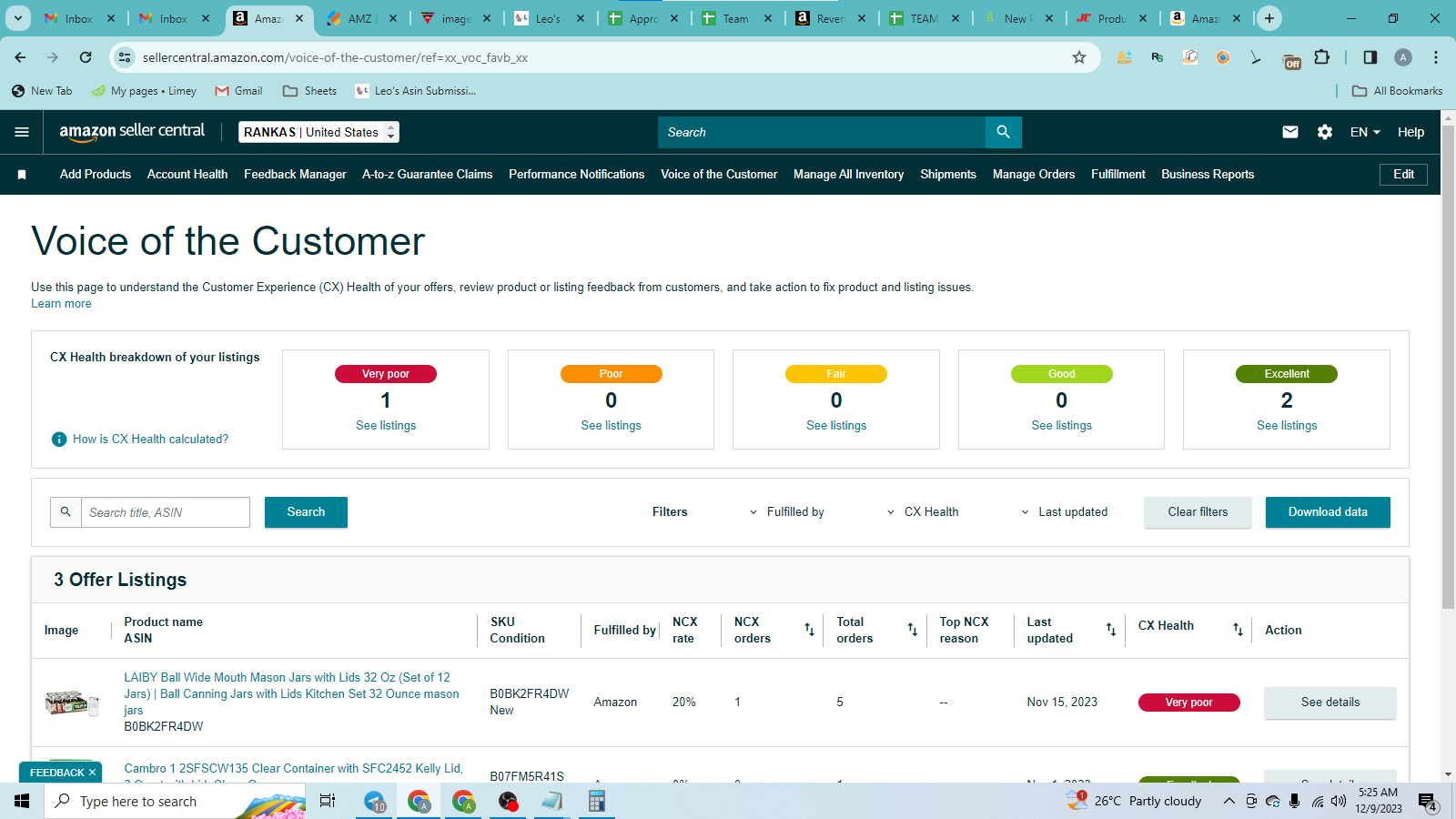Click the teal Search button beside ASIN field

(x=306, y=512)
